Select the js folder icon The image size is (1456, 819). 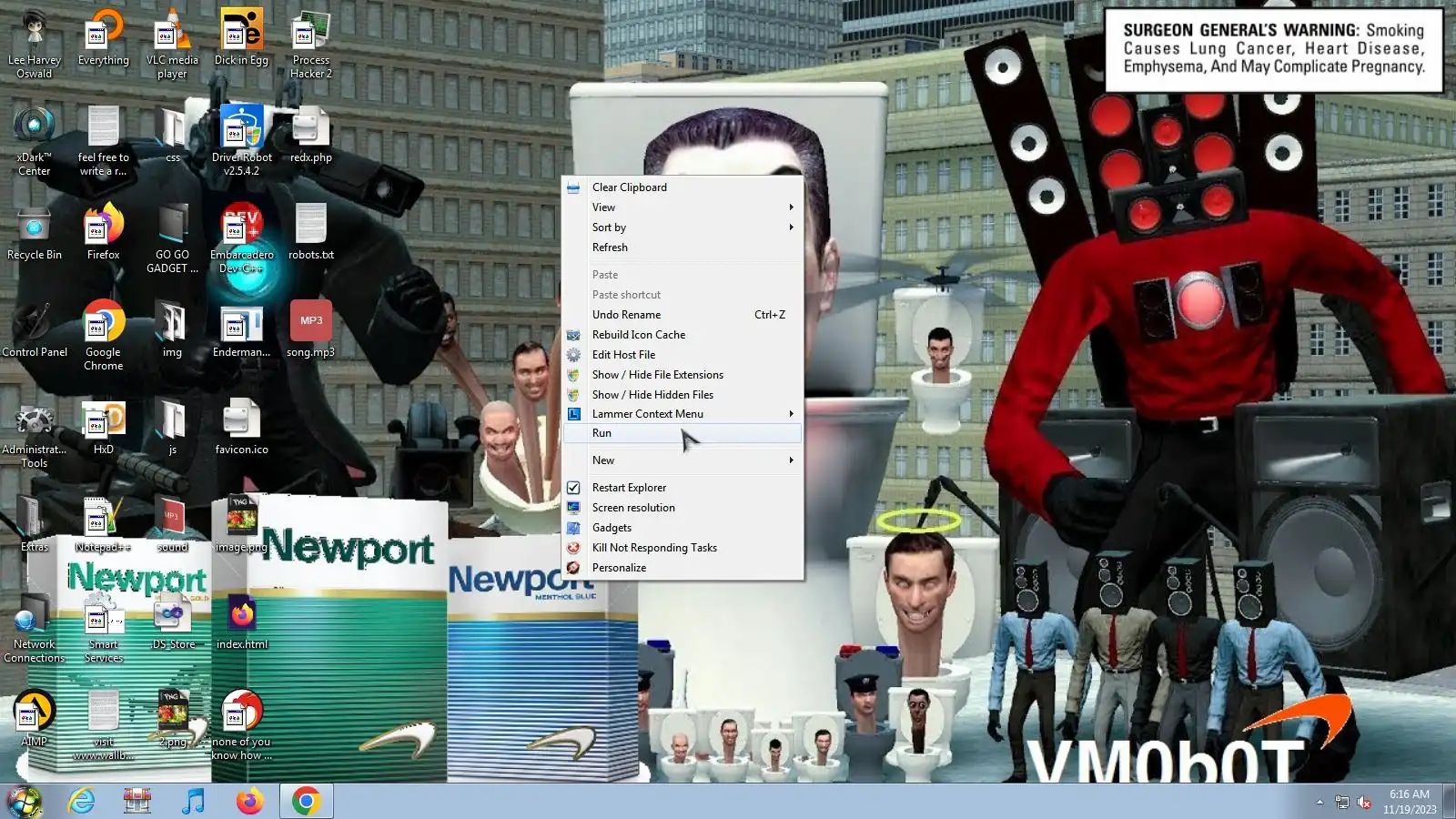(x=172, y=427)
